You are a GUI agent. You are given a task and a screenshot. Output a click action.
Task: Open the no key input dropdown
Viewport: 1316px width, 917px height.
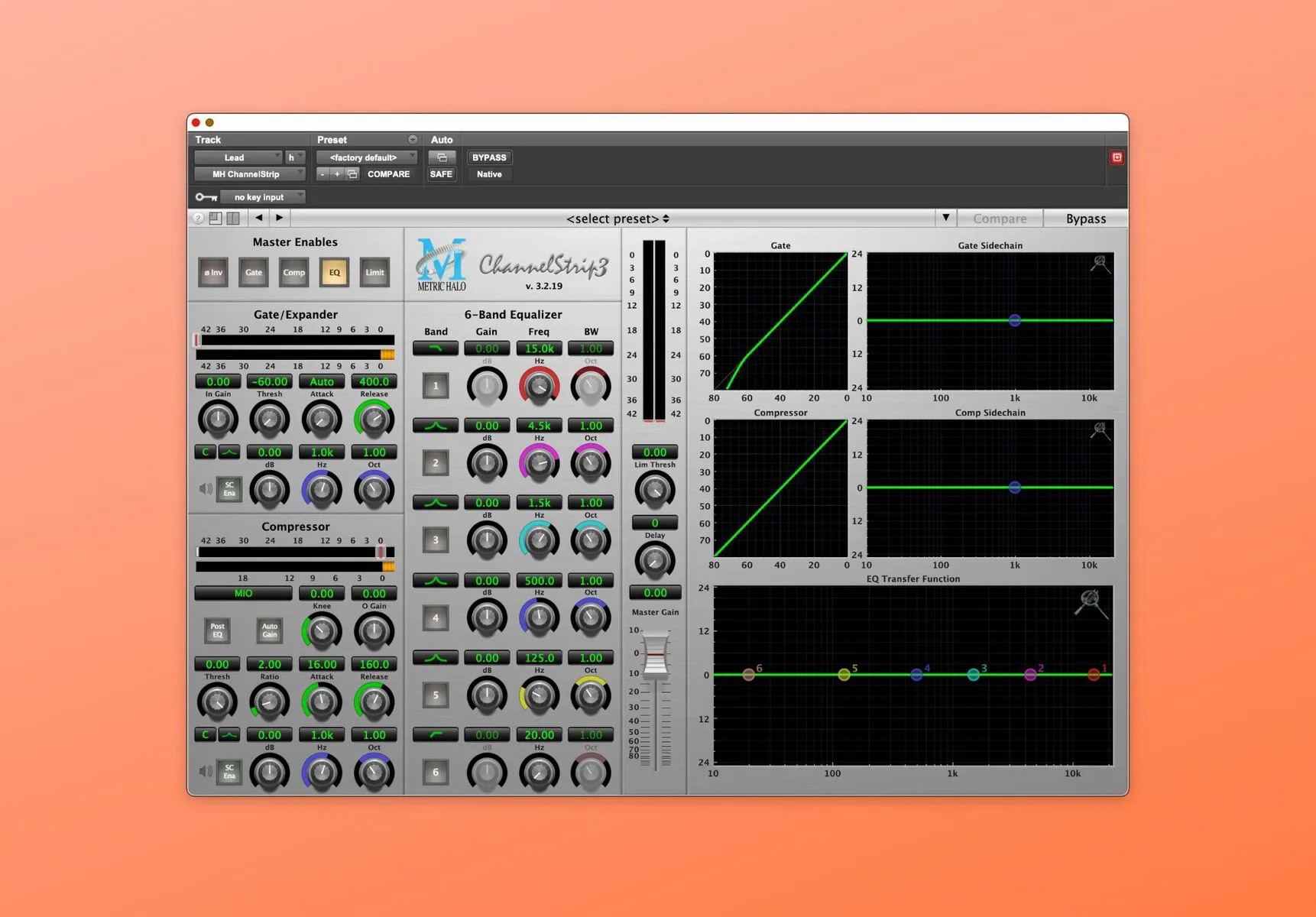click(263, 197)
